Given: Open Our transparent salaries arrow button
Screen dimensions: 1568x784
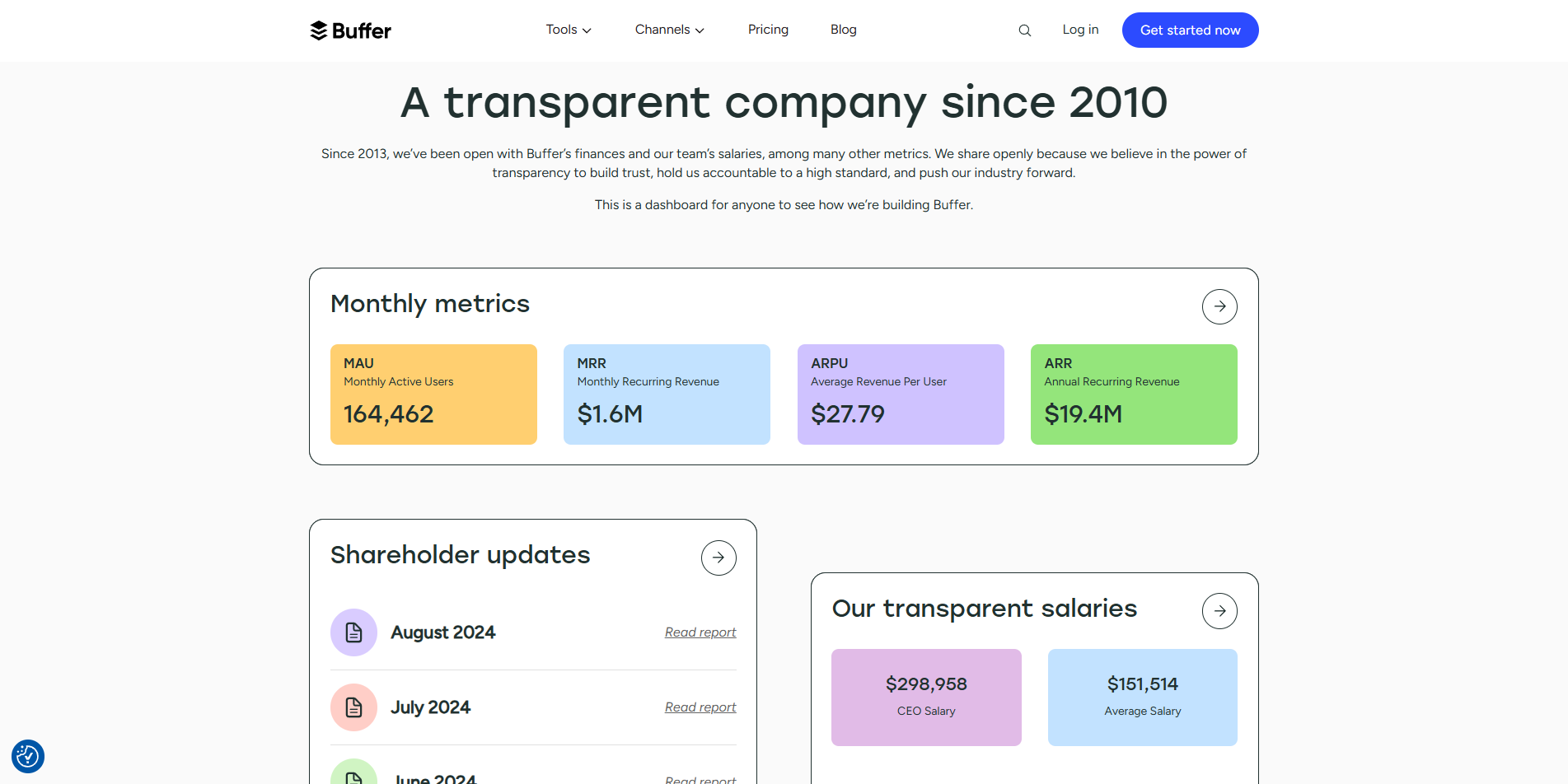Looking at the screenshot, I should [1219, 611].
